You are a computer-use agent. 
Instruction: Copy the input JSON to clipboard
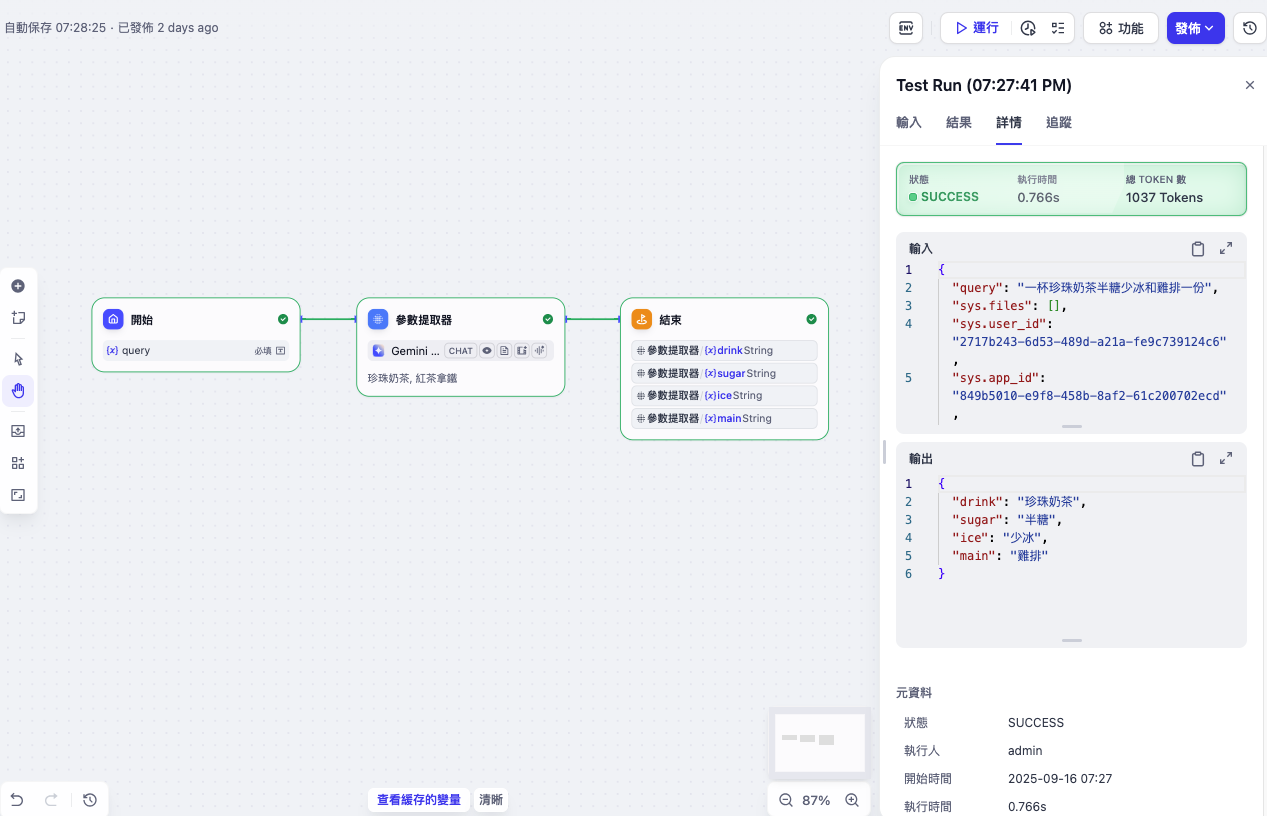pos(1197,249)
